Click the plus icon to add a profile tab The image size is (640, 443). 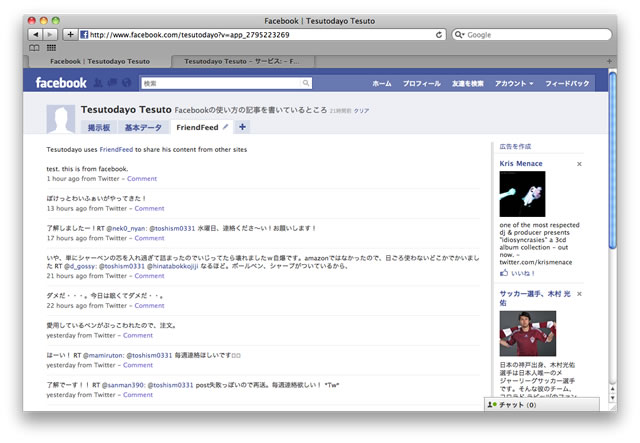[x=242, y=127]
